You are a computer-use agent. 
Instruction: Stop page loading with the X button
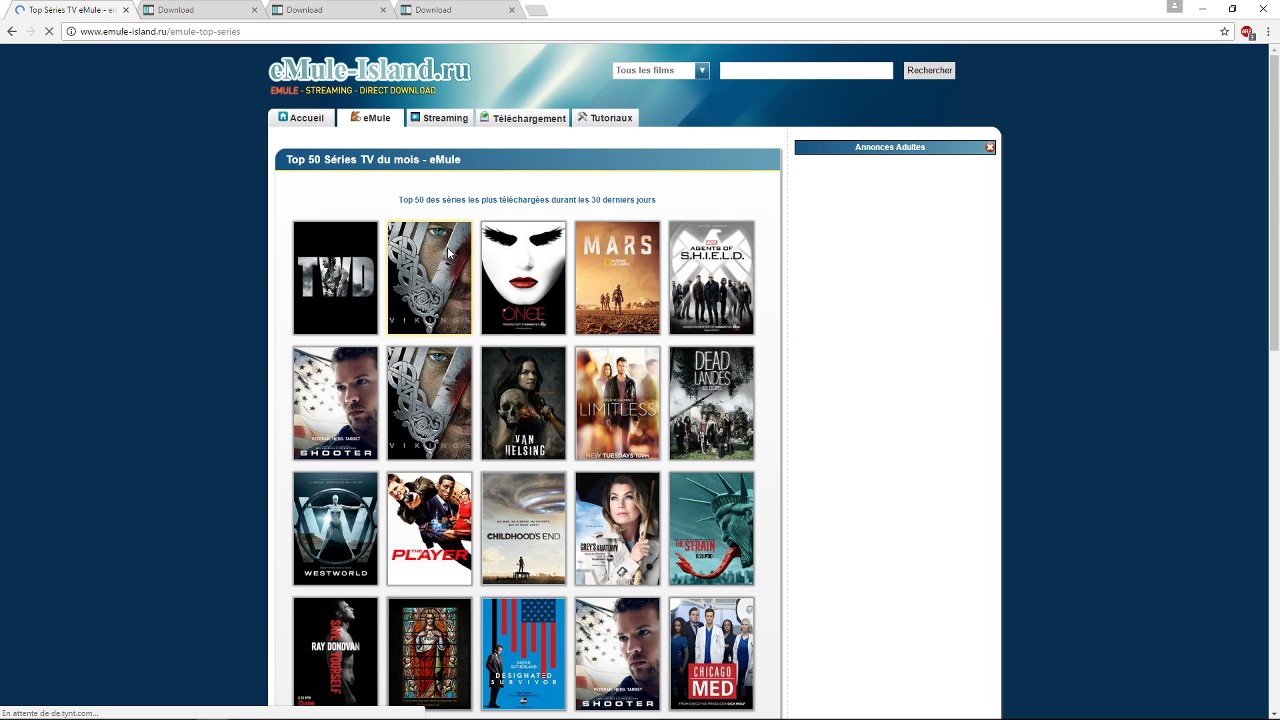tap(49, 31)
